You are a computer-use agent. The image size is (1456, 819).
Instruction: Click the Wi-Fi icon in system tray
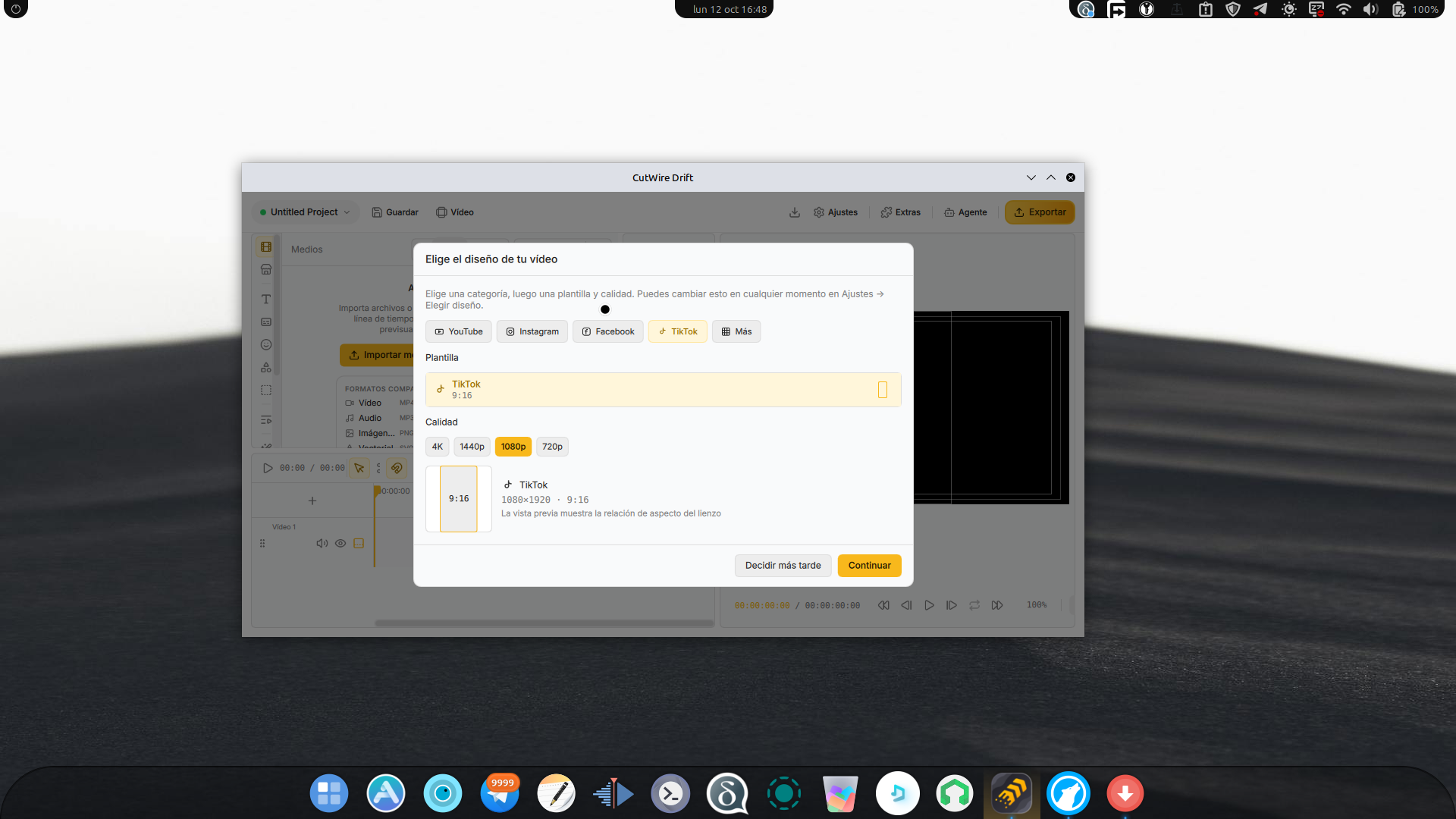tap(1344, 9)
